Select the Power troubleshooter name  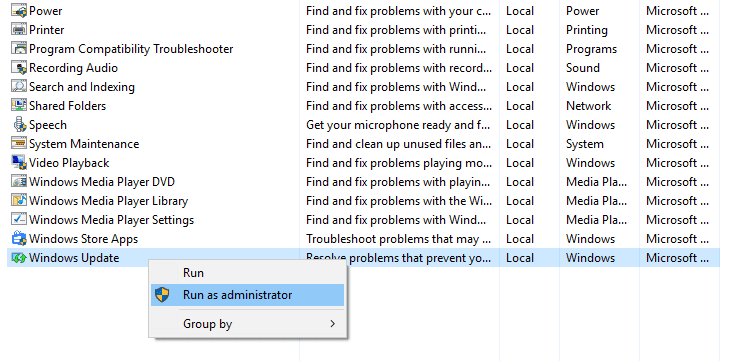coord(46,11)
